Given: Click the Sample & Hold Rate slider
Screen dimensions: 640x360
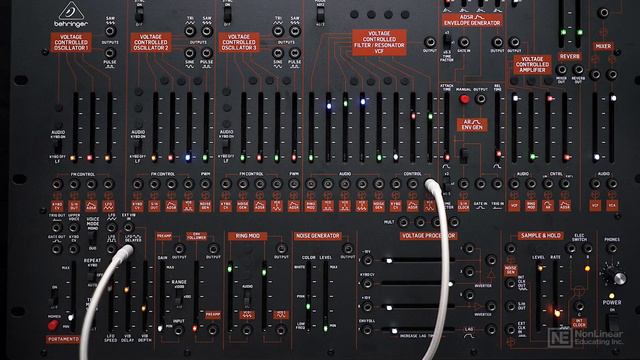Looking at the screenshot, I should tap(556, 297).
